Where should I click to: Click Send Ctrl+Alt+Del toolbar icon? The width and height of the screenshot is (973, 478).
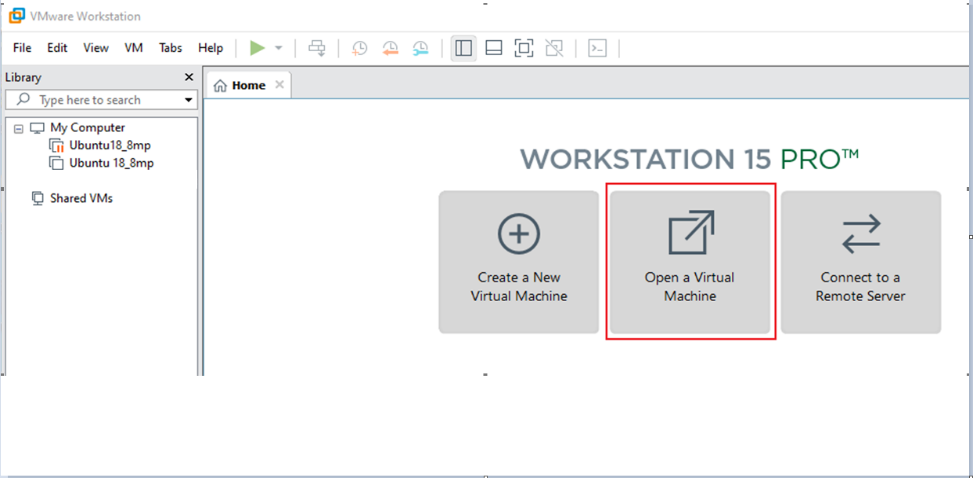[317, 48]
